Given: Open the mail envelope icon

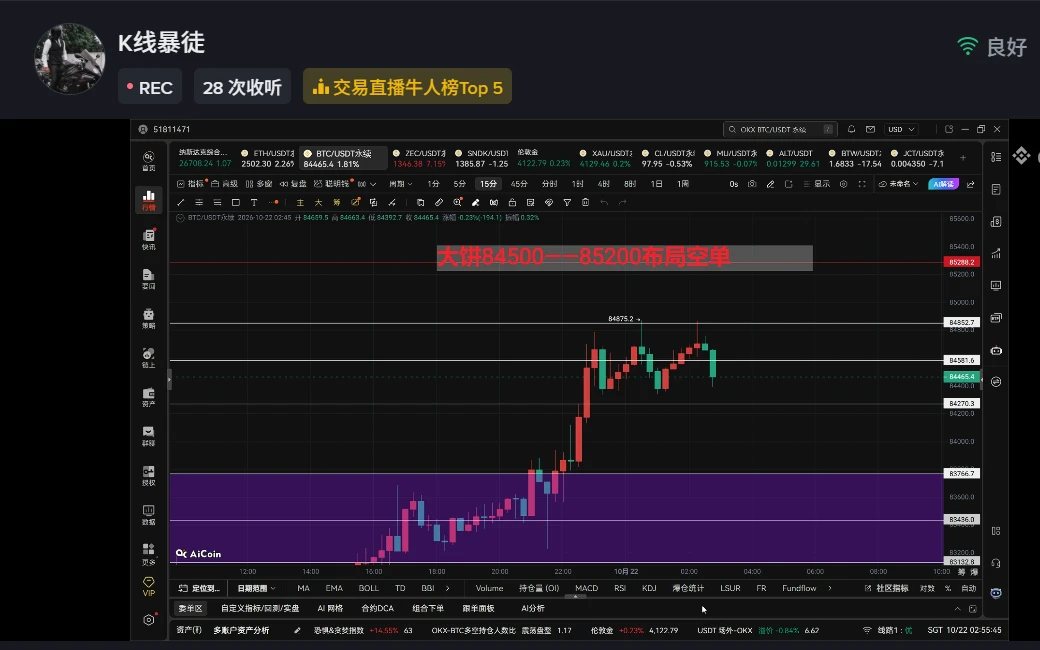Looking at the screenshot, I should pyautogui.click(x=870, y=129).
